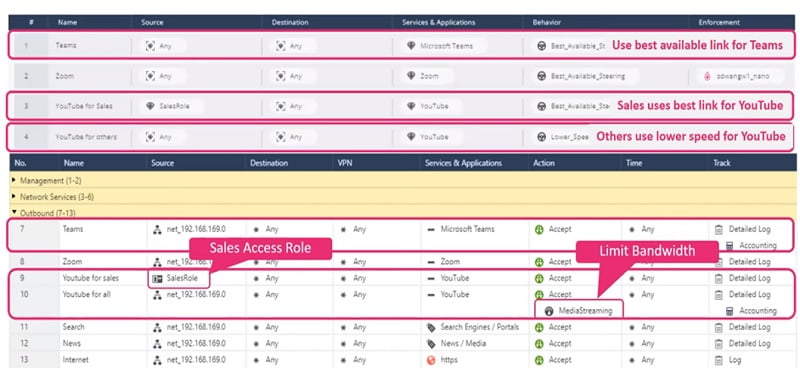
Task: Click Detailed Log icon in rule 7
Action: (719, 229)
